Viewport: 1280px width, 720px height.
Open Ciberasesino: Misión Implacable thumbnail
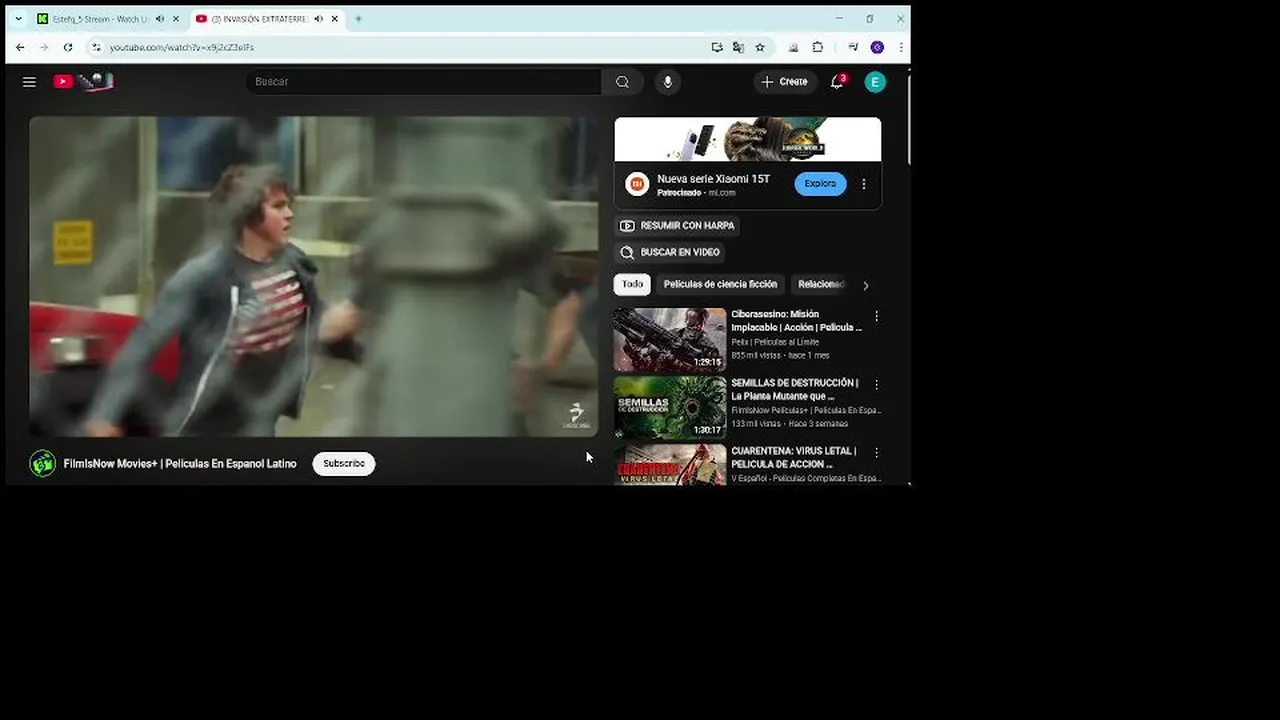coord(670,340)
